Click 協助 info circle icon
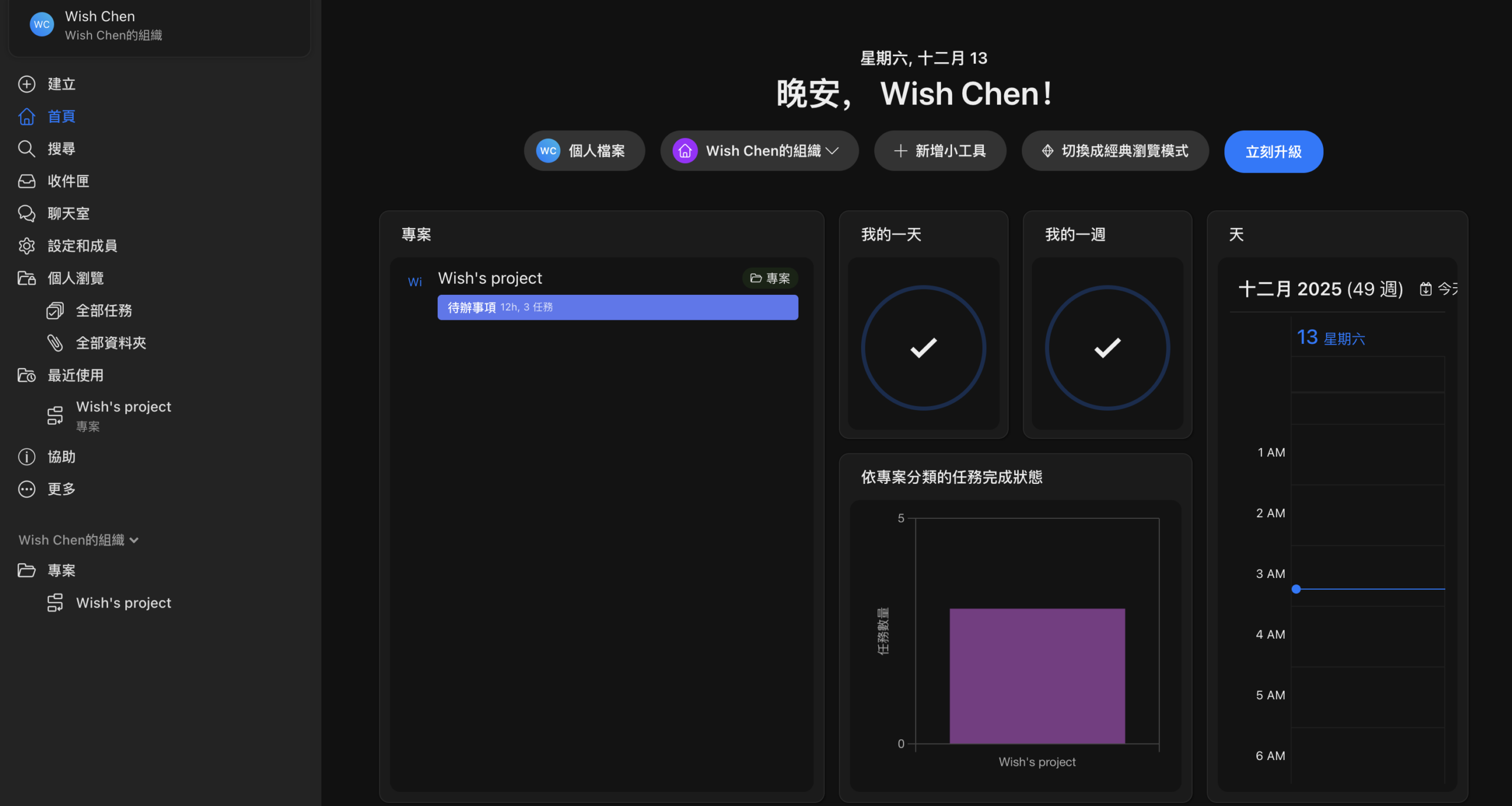Image resolution: width=1512 pixels, height=806 pixels. [27, 457]
